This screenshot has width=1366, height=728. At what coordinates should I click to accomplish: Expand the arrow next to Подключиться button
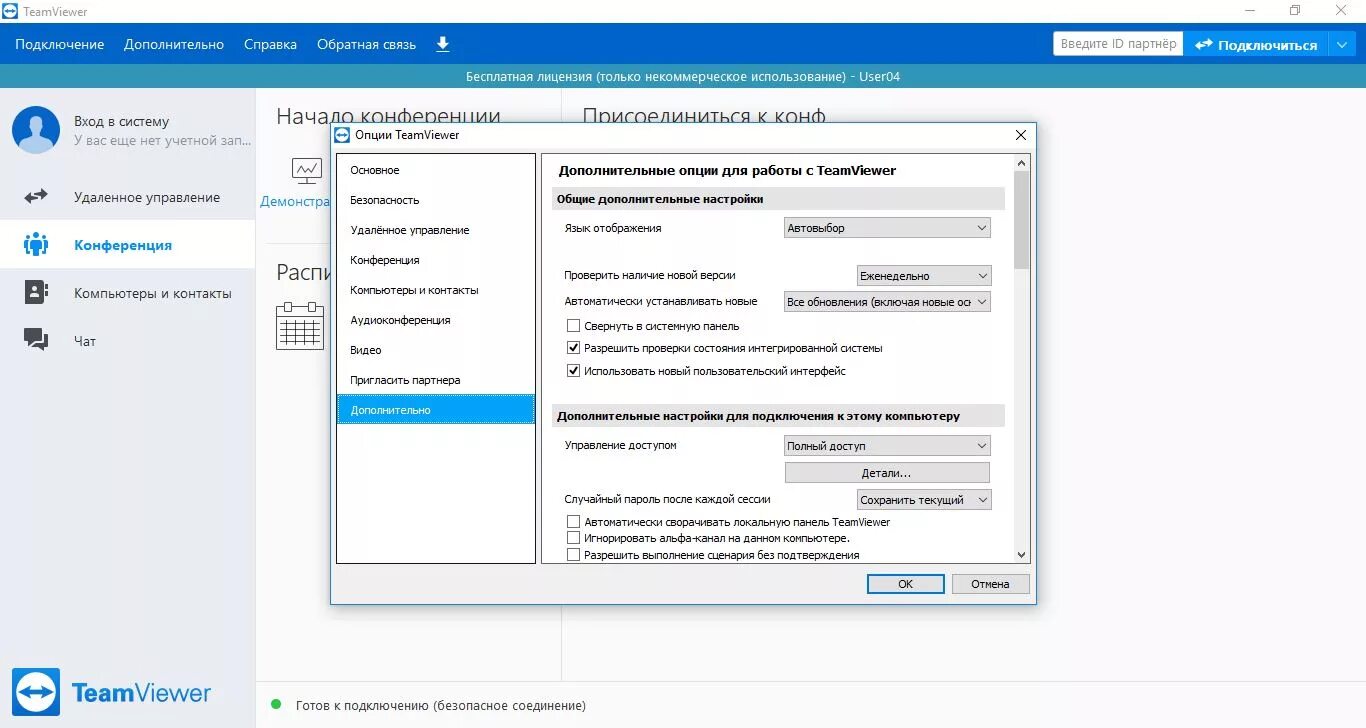pyautogui.click(x=1341, y=44)
